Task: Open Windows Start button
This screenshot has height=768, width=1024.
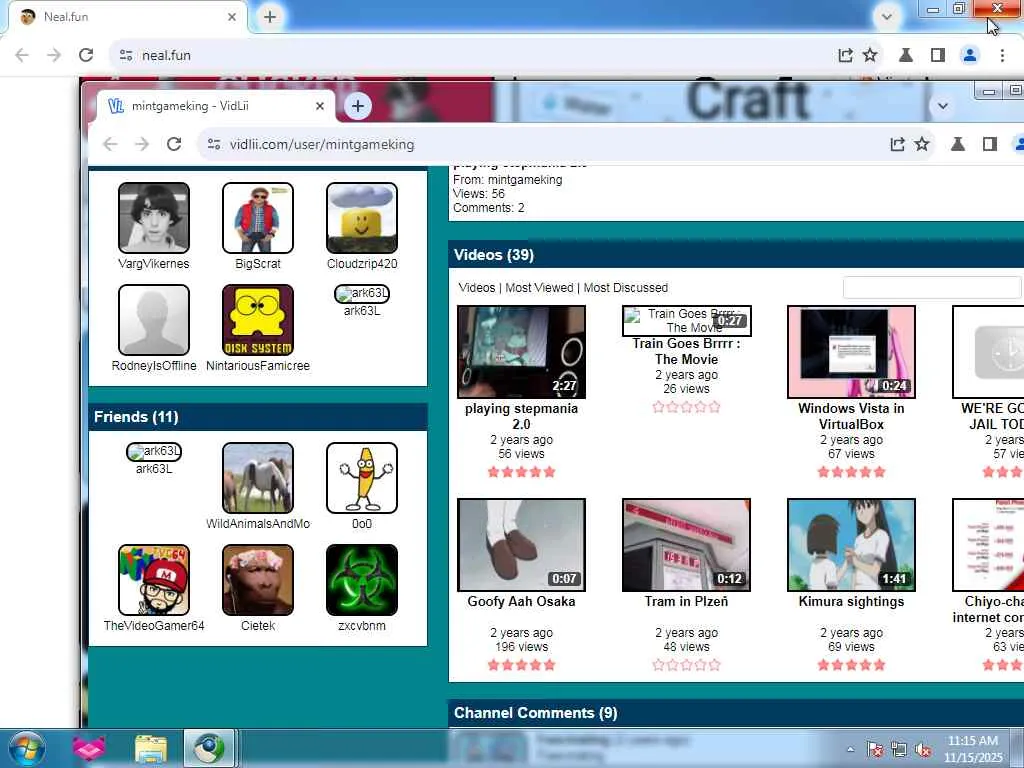Action: (x=27, y=748)
